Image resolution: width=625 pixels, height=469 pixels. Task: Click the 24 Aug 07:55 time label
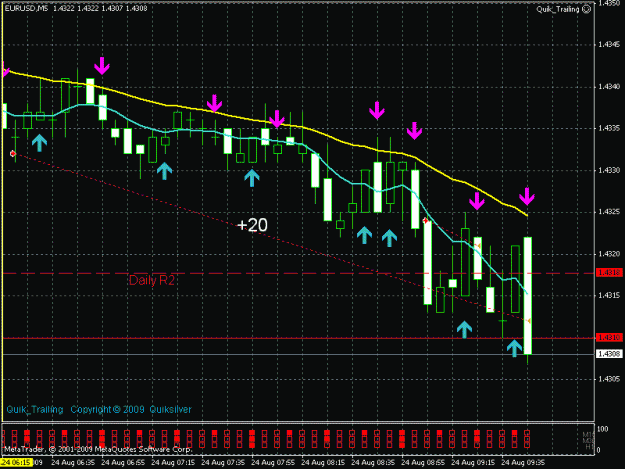(273, 463)
